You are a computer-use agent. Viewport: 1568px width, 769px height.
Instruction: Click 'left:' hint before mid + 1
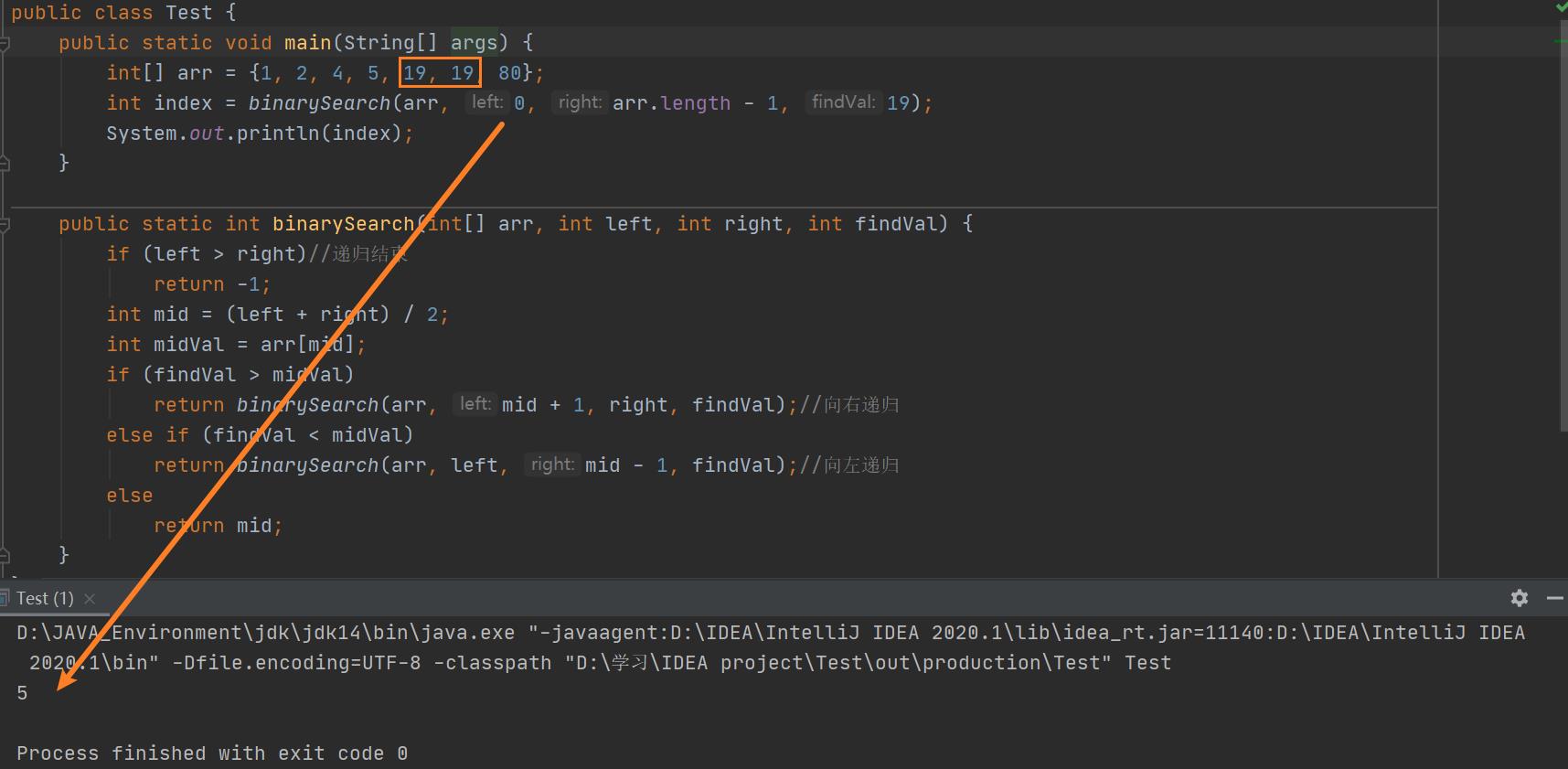475,404
